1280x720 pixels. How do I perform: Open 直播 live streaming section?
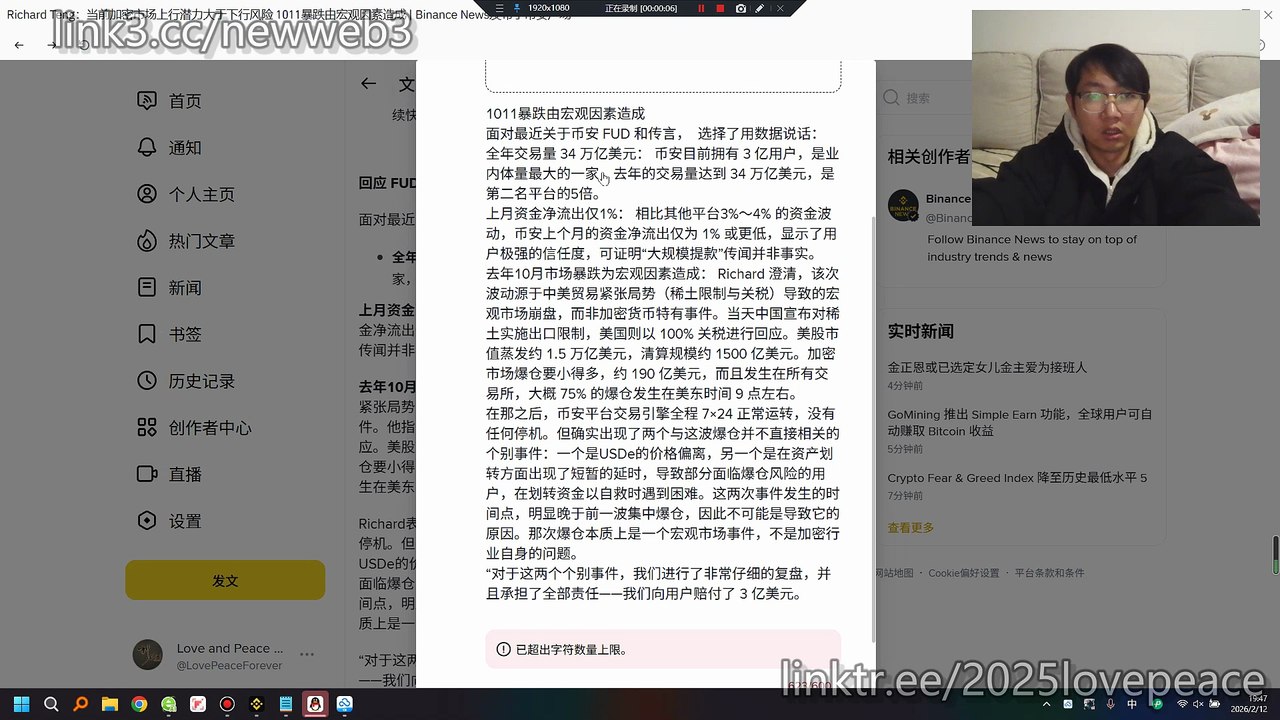(x=170, y=474)
